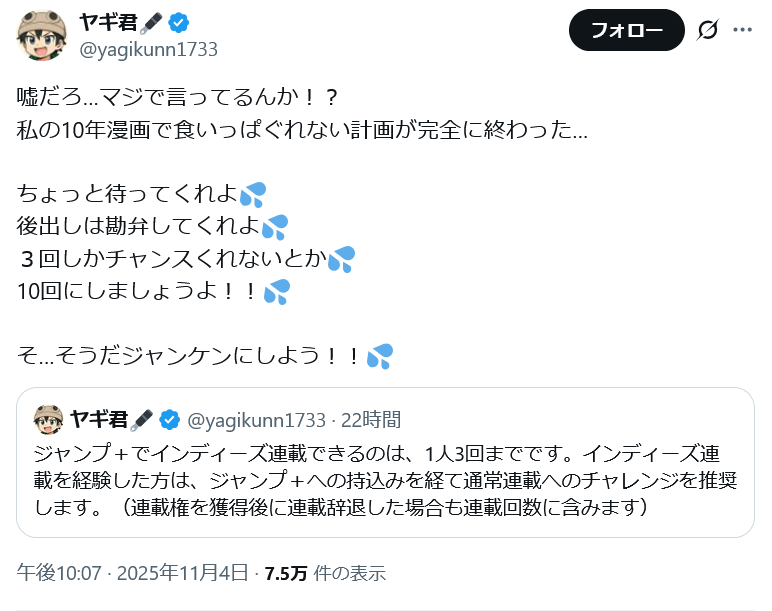Open the three-dot more options menu

(x=742, y=30)
